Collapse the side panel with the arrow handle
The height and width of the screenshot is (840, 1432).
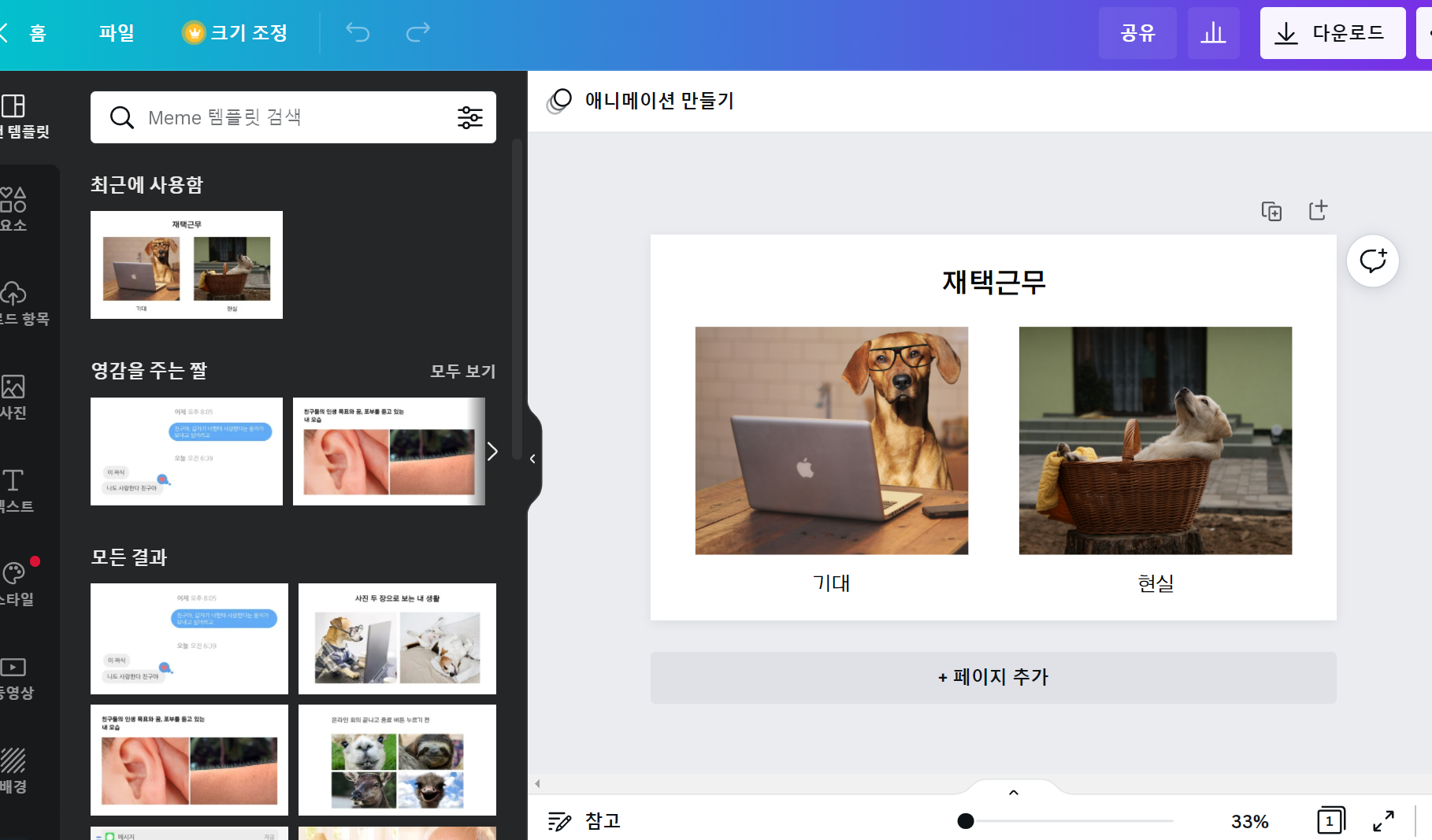click(x=533, y=458)
